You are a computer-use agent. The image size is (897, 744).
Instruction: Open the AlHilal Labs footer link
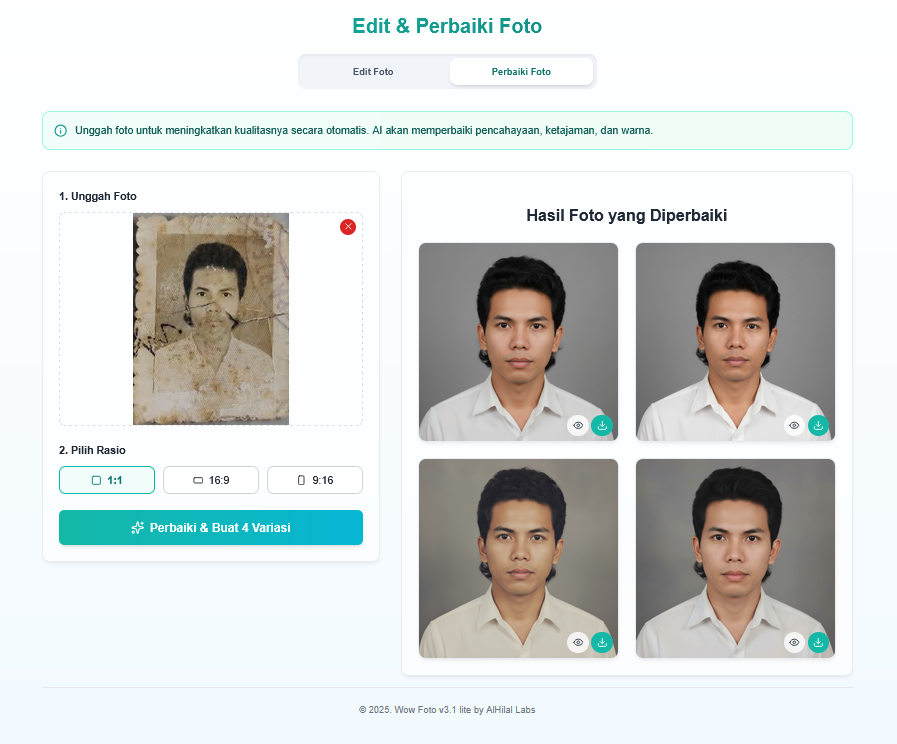(510, 709)
